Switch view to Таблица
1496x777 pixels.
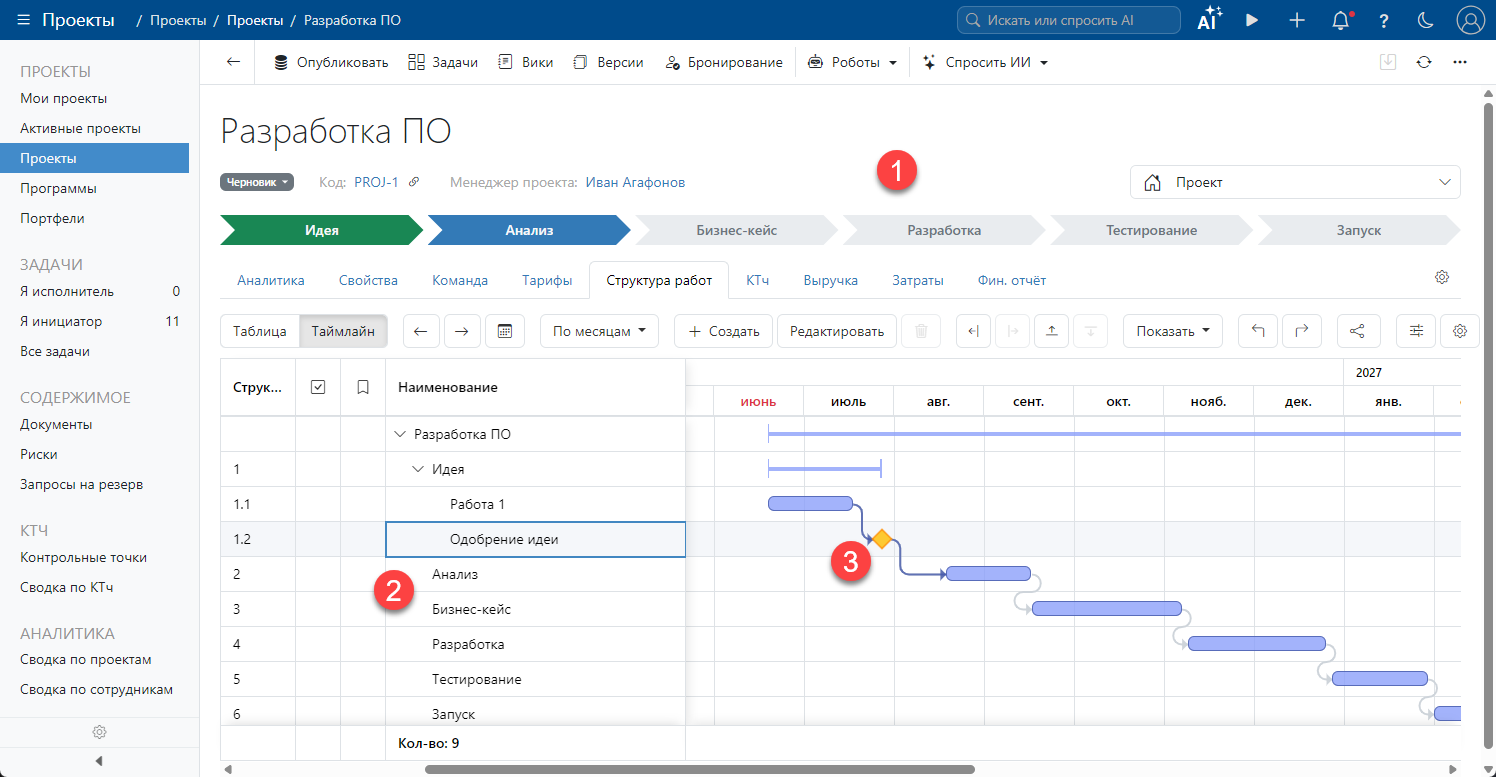click(260, 331)
